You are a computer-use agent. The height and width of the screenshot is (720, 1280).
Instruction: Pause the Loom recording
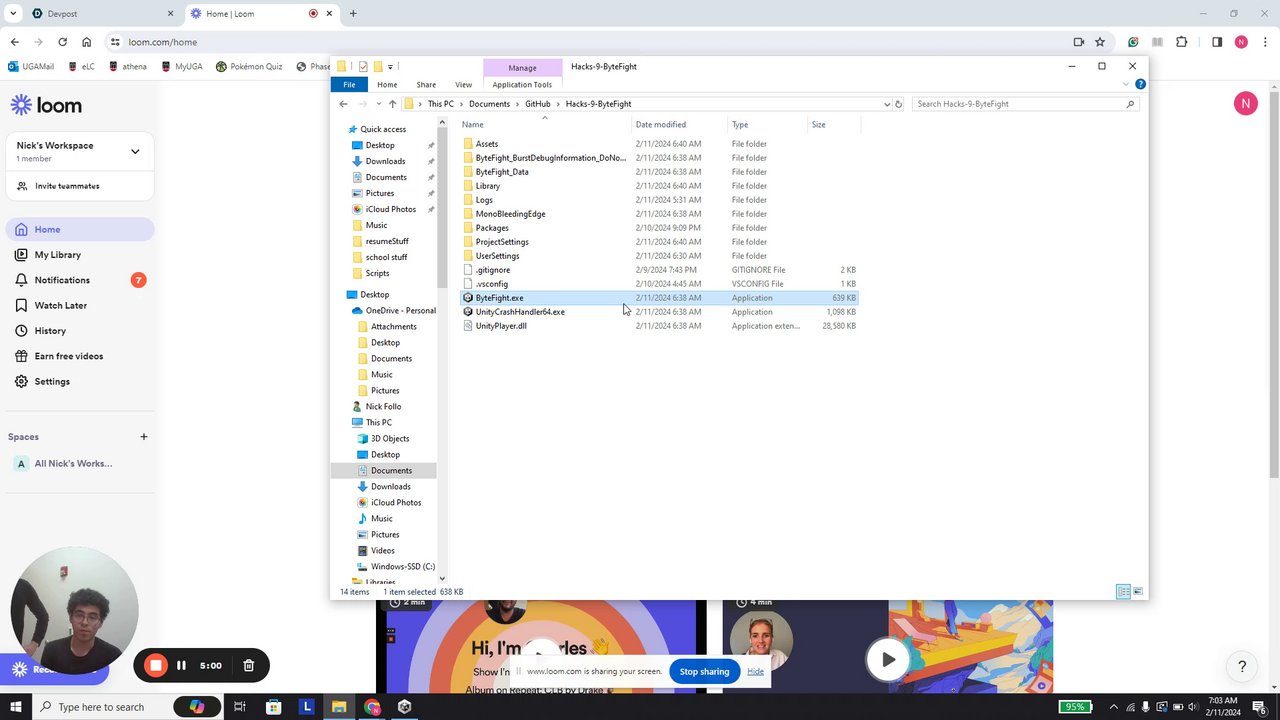pyautogui.click(x=181, y=665)
